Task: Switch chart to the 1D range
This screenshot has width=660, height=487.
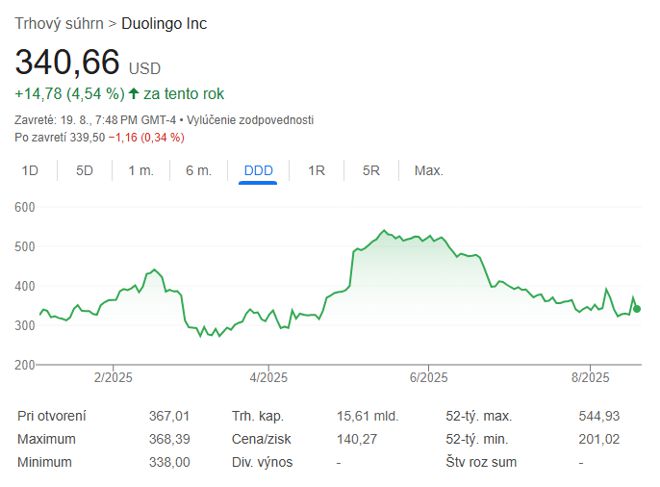Action: tap(30, 170)
